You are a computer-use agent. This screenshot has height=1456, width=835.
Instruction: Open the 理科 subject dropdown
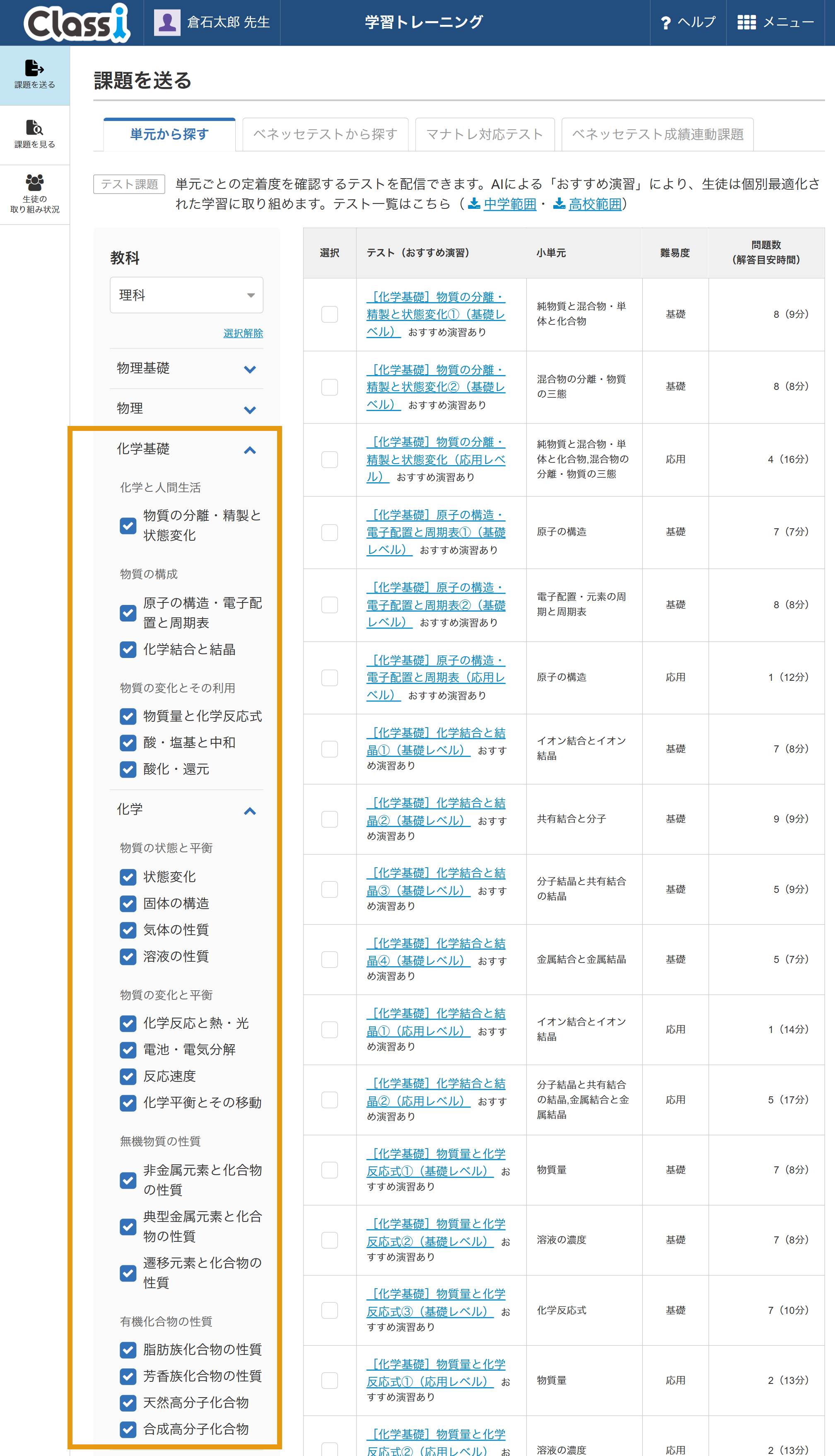tap(186, 295)
